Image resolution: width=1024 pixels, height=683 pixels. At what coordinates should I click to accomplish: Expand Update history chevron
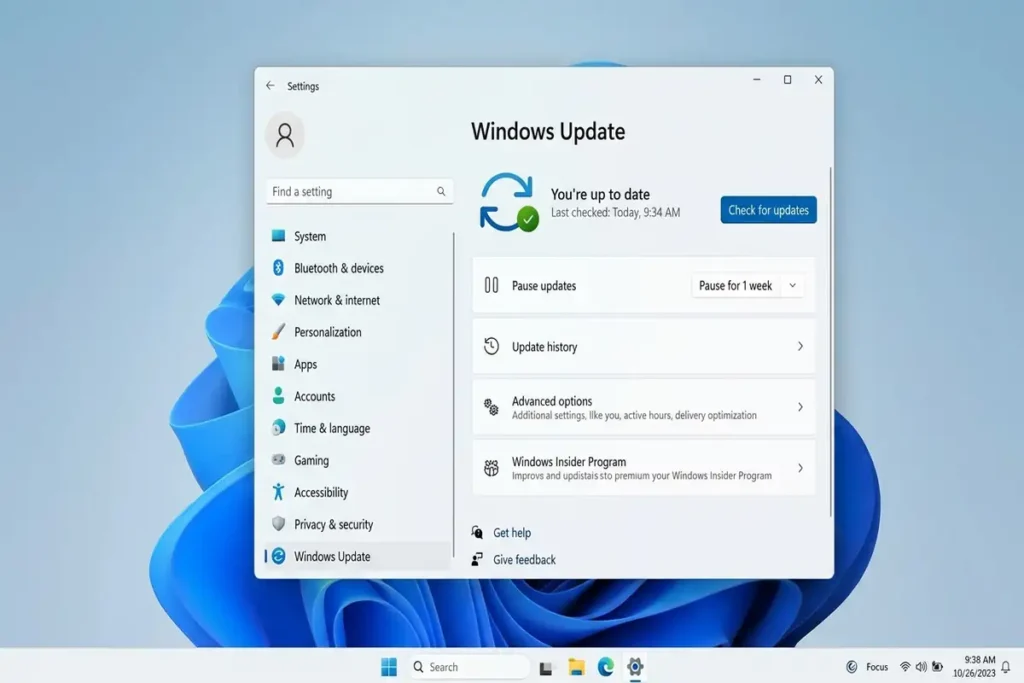(x=800, y=346)
